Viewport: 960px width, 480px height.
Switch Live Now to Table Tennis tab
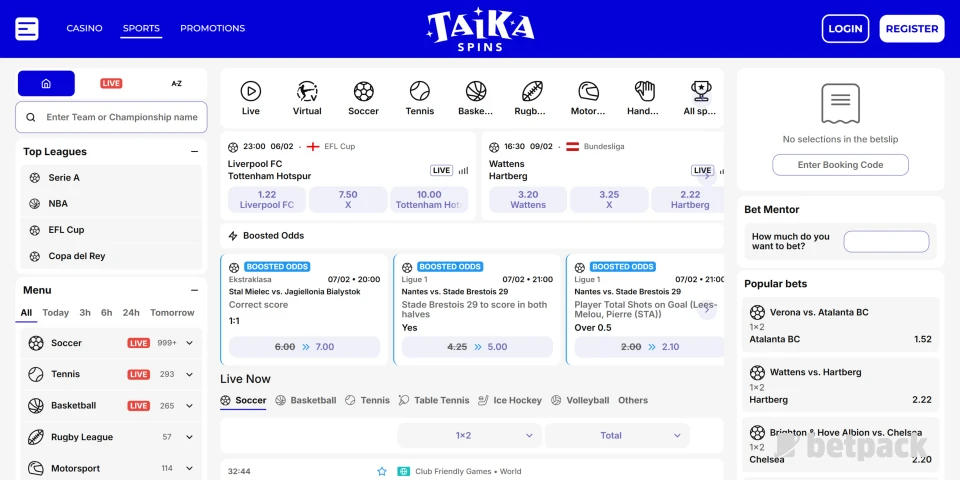point(433,400)
